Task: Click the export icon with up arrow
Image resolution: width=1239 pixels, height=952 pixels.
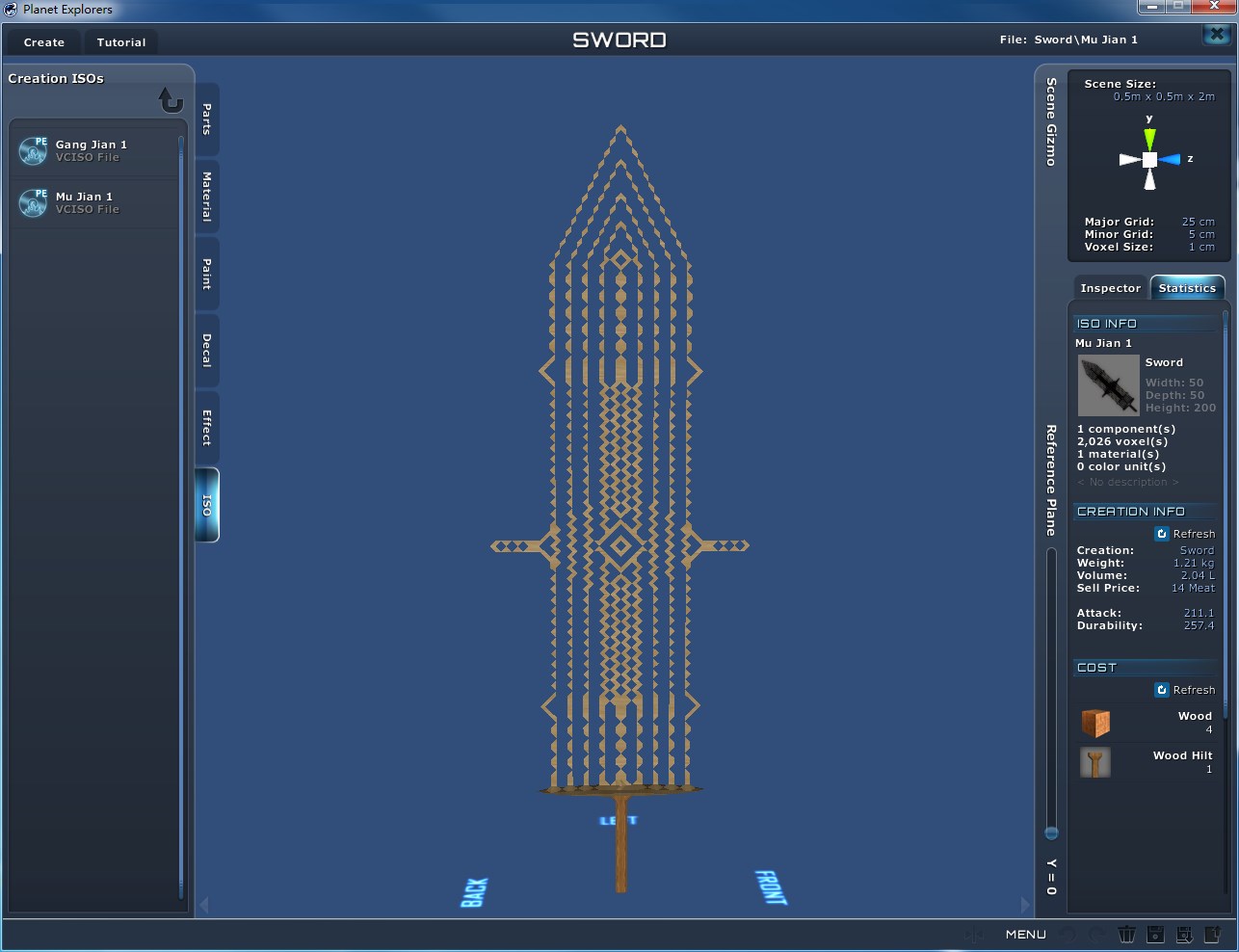Action: point(1213,934)
